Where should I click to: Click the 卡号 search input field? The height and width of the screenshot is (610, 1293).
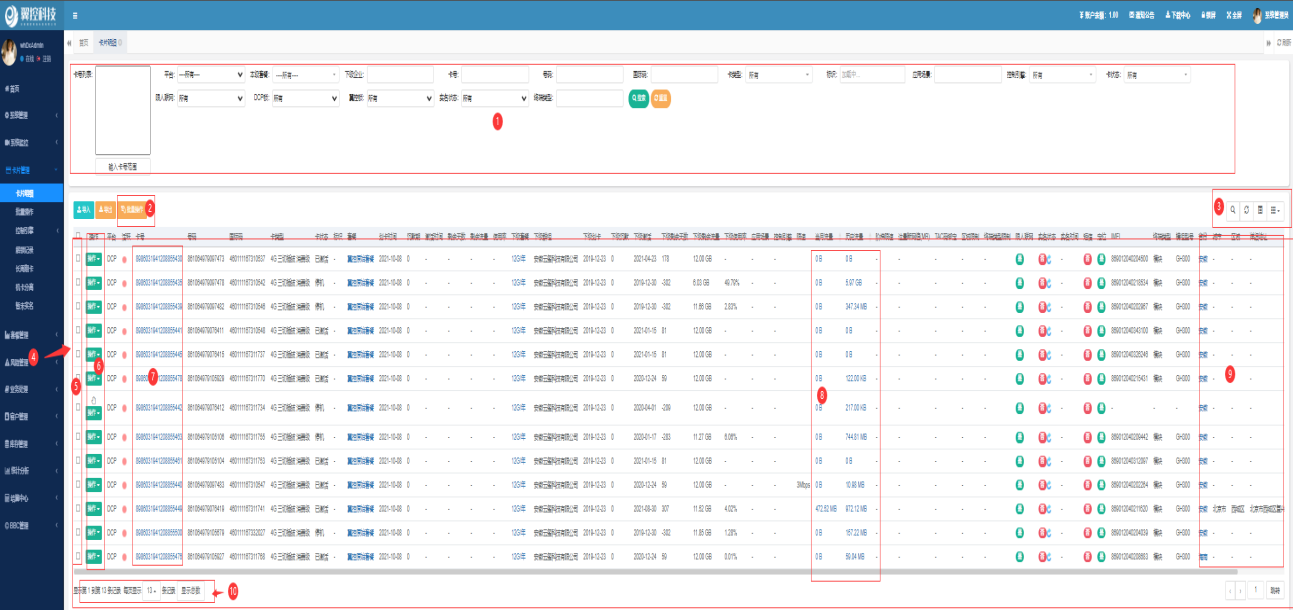(495, 75)
